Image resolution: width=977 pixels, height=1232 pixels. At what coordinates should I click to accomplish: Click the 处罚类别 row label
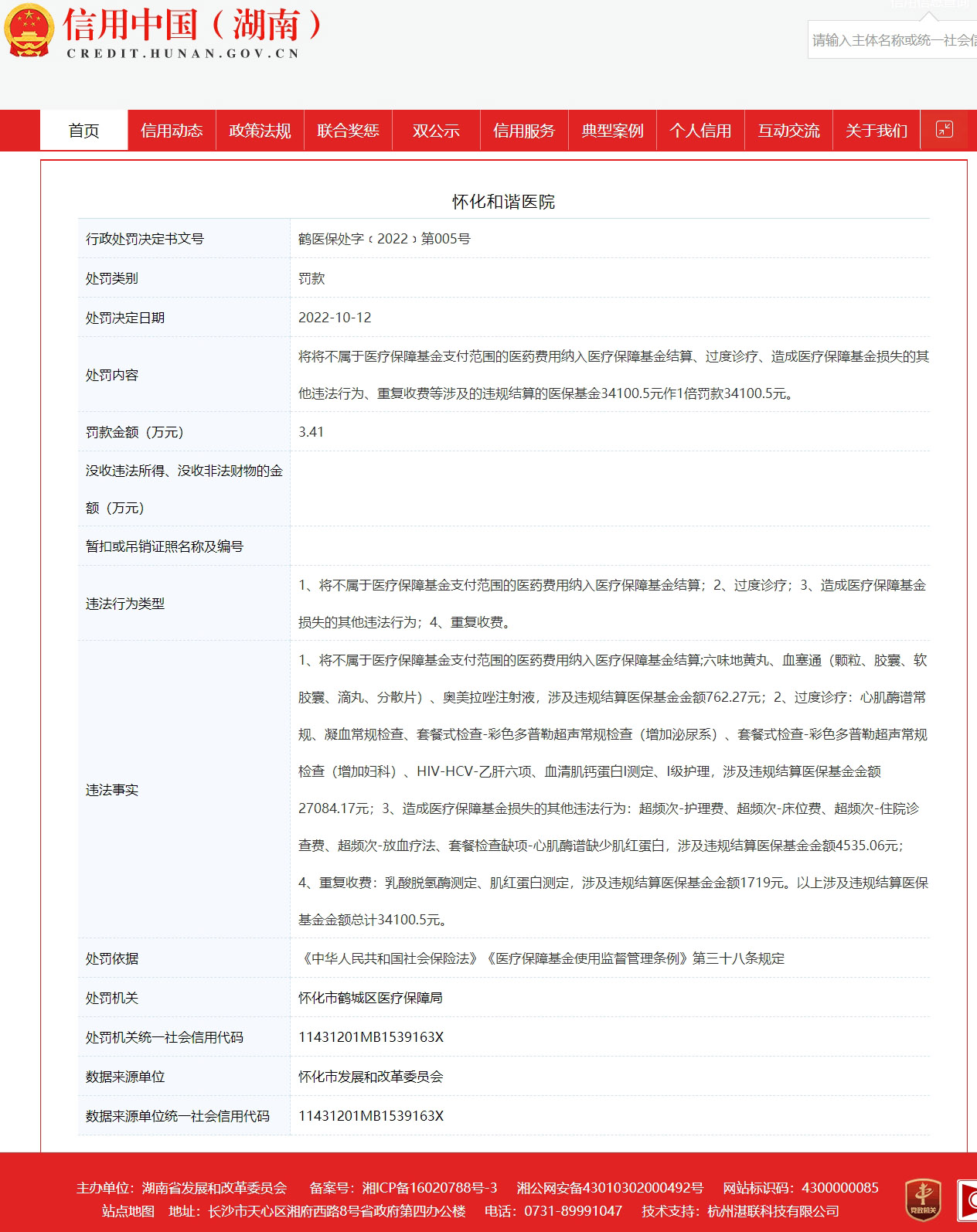(112, 278)
